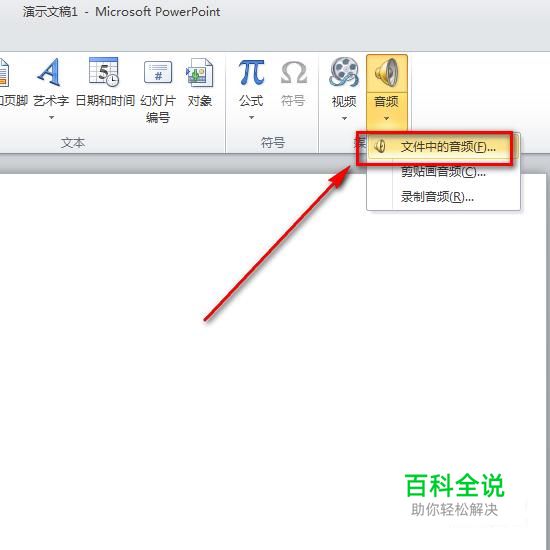The image size is (550, 550).
Task: Choose 录制音频(R)... menu entry
Action: point(443,197)
